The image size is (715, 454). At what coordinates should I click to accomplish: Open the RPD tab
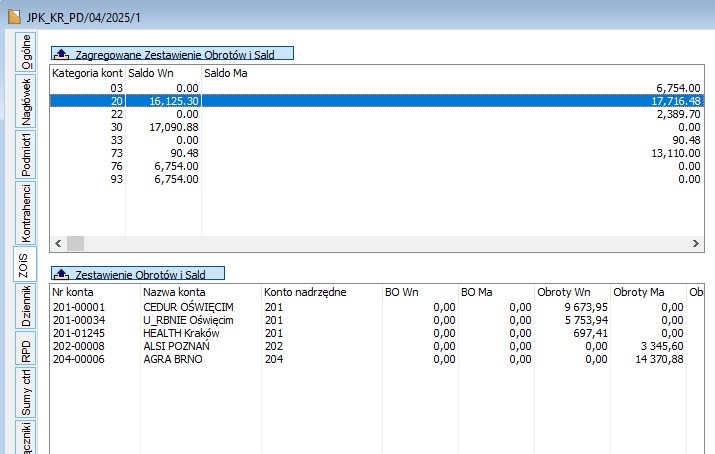click(24, 350)
